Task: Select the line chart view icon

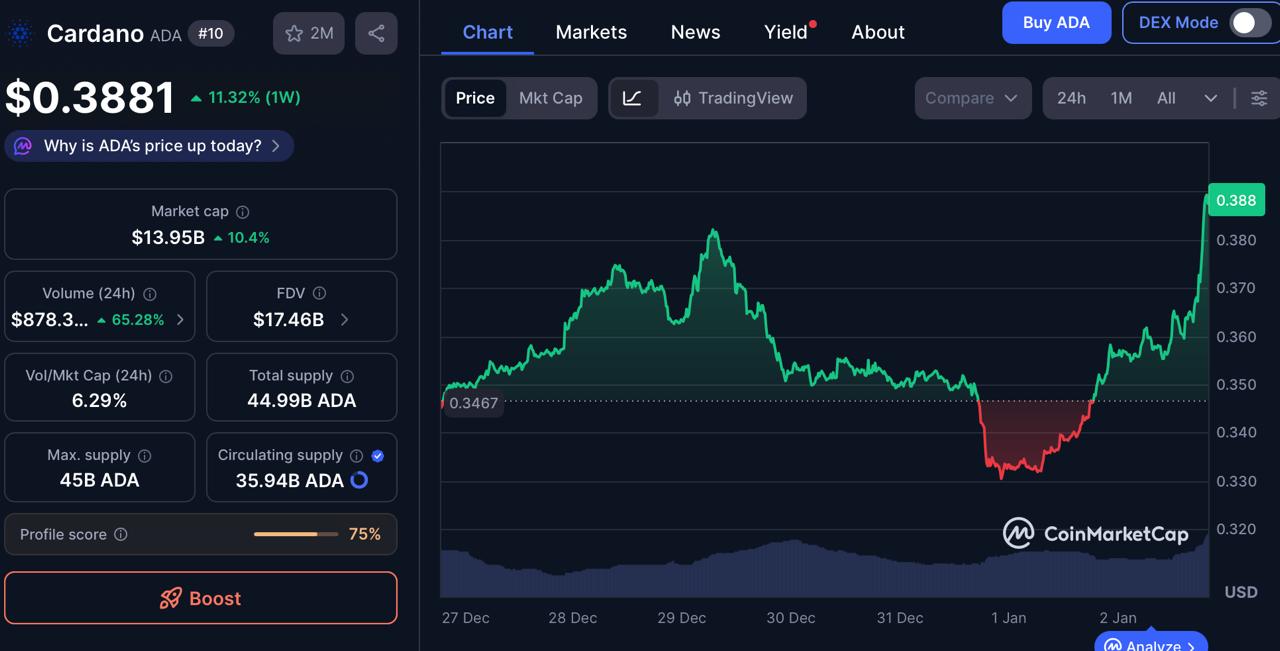Action: coord(634,98)
